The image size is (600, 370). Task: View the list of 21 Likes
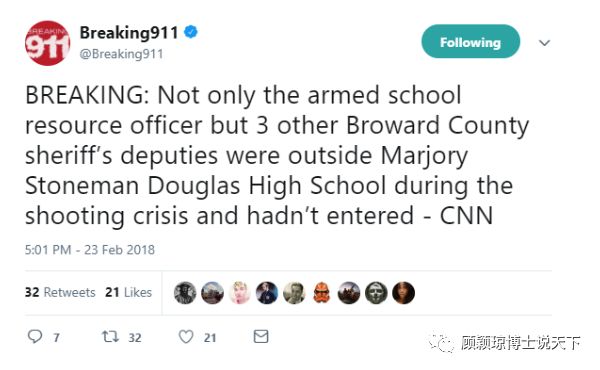129,292
